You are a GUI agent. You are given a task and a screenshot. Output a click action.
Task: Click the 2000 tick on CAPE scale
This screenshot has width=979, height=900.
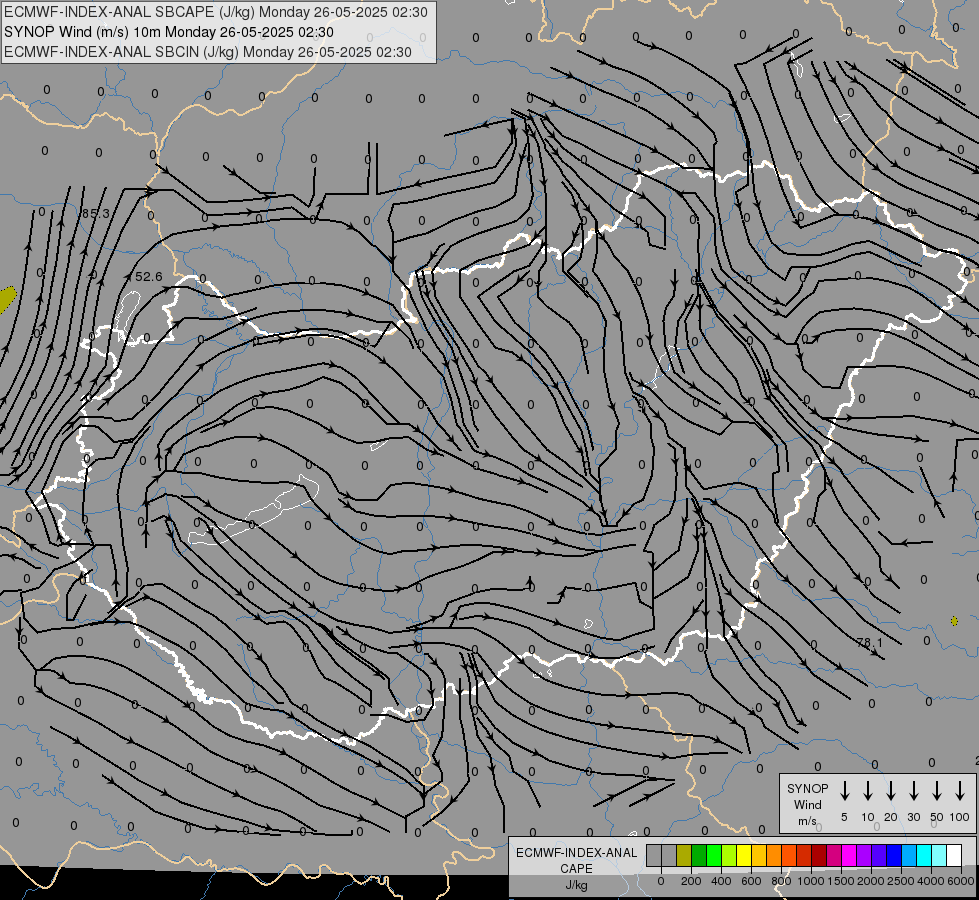coord(871,881)
